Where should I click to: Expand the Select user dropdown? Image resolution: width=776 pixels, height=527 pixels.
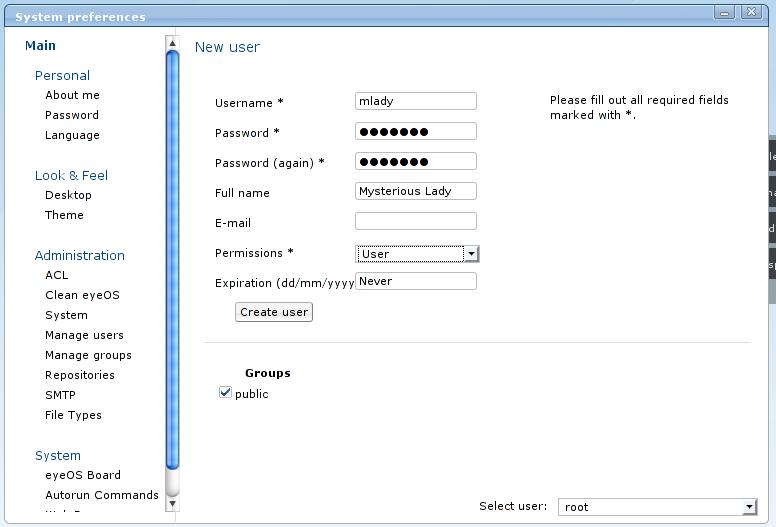point(657,507)
